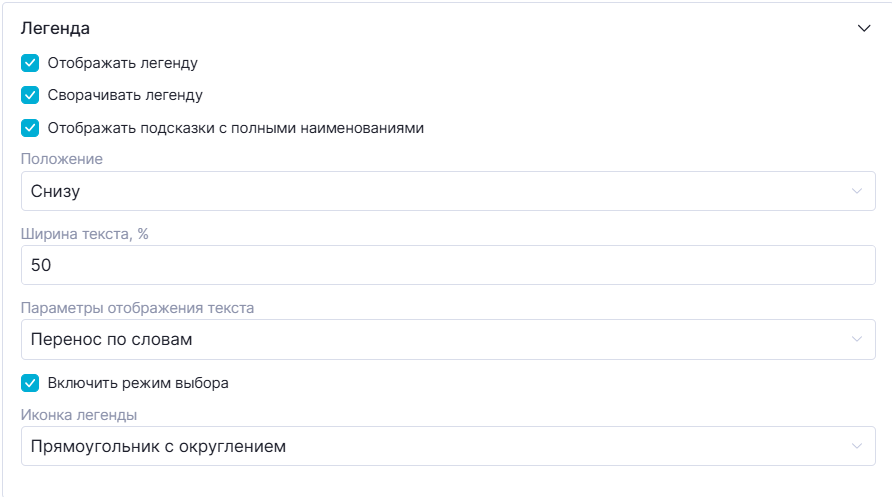Click the Включить режим выбора label text

[138, 383]
